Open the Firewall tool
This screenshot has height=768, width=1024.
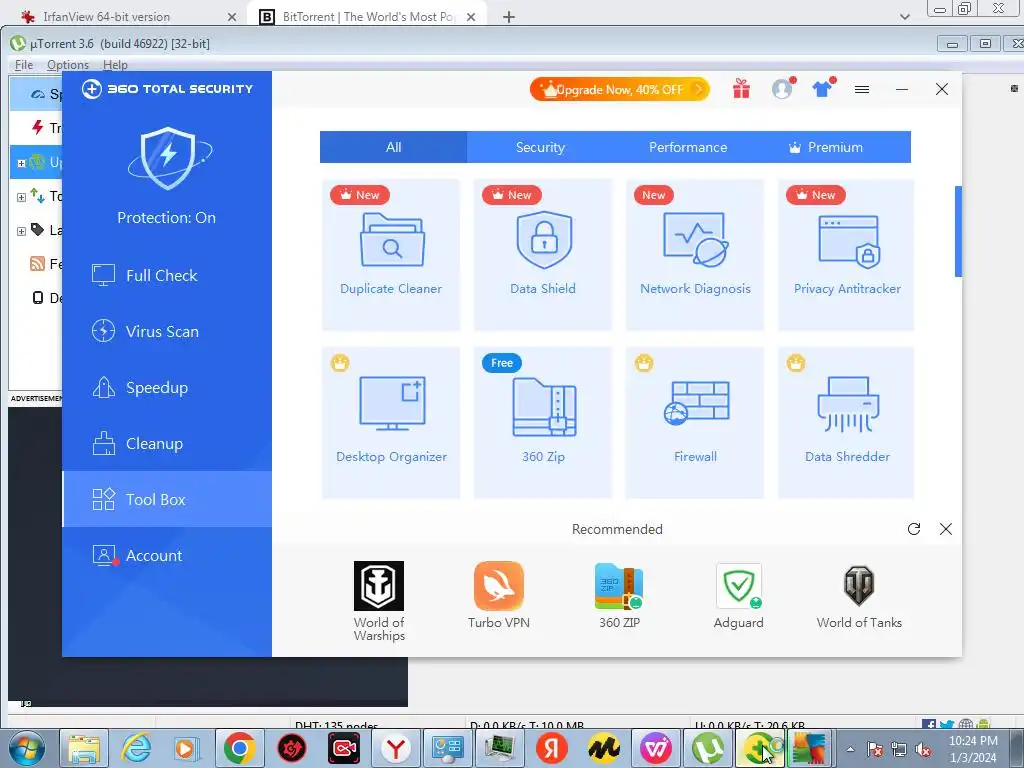coord(695,423)
